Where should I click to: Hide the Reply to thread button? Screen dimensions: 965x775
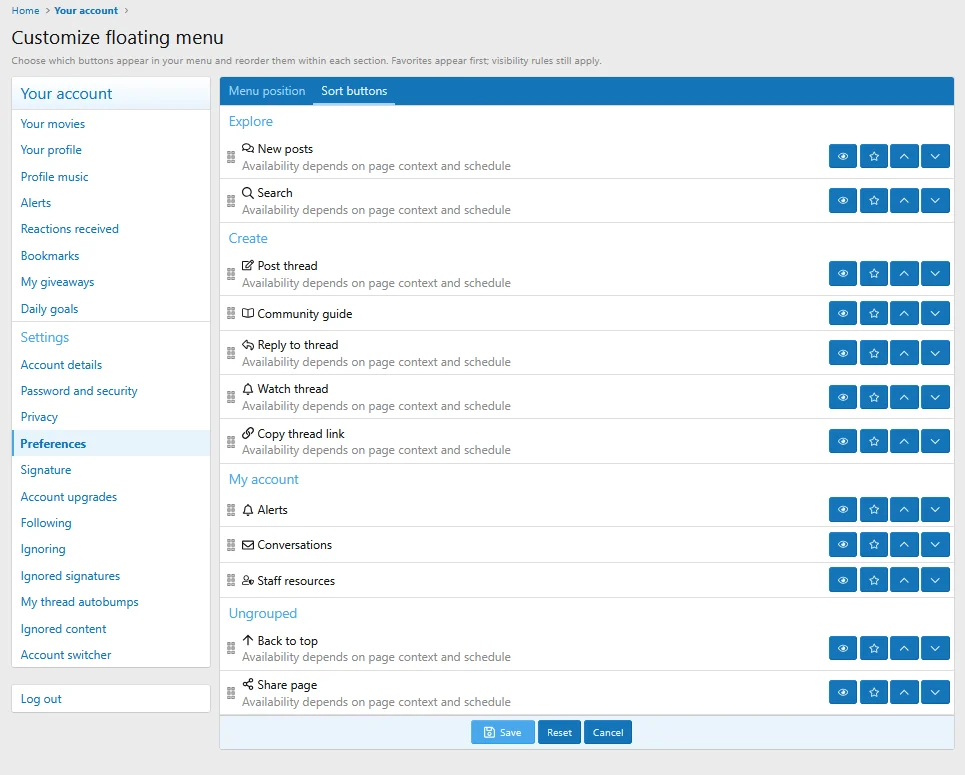click(x=843, y=353)
